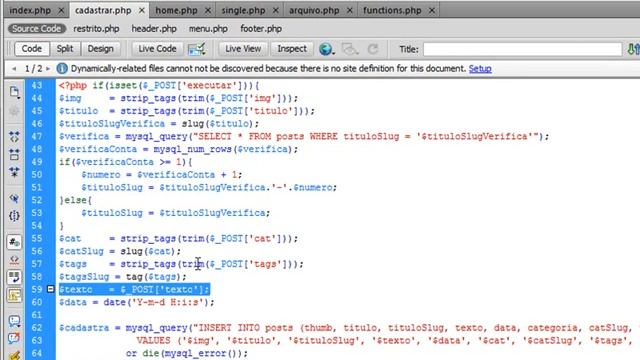Click the selected $texto assignment line
The width and height of the screenshot is (640, 360).
click(134, 289)
